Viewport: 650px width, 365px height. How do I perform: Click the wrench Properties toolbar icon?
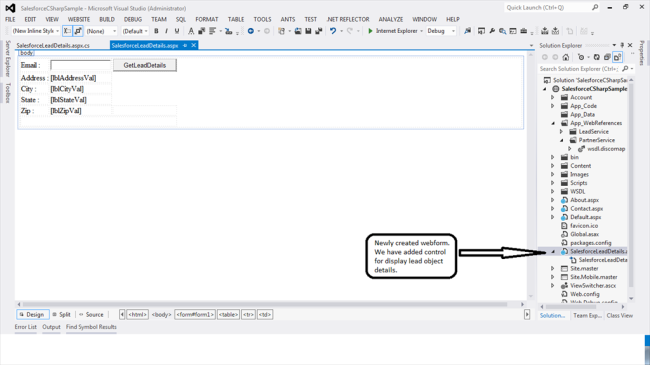pyautogui.click(x=492, y=31)
